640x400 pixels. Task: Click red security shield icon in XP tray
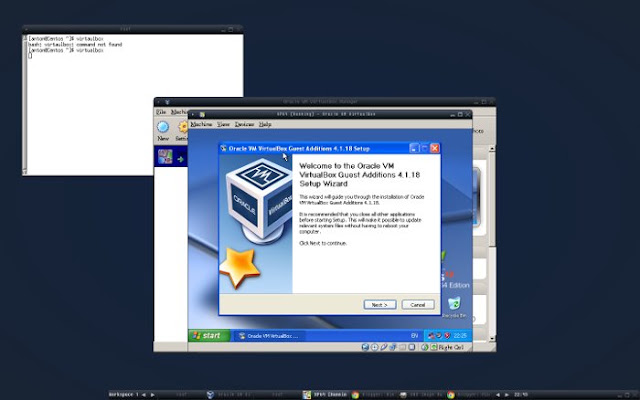click(x=447, y=336)
